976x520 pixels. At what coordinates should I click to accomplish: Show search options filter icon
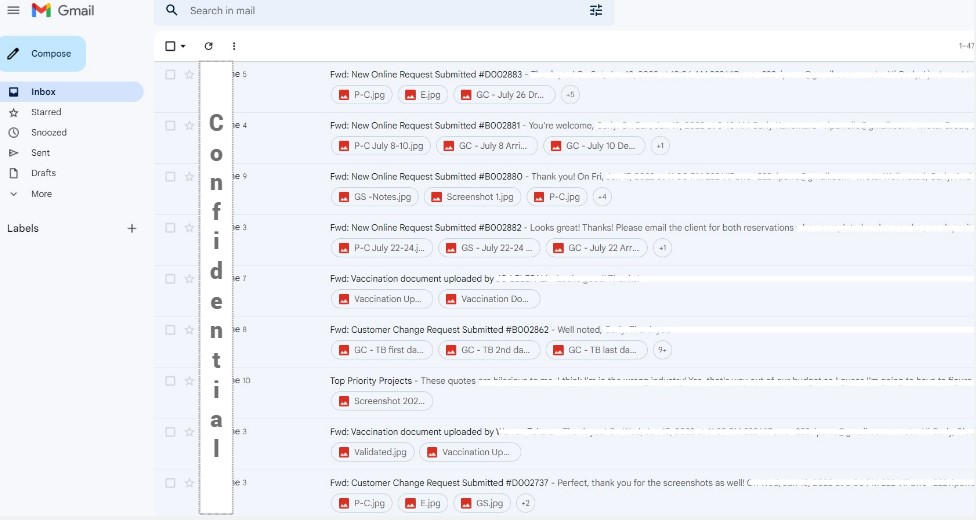coord(596,10)
